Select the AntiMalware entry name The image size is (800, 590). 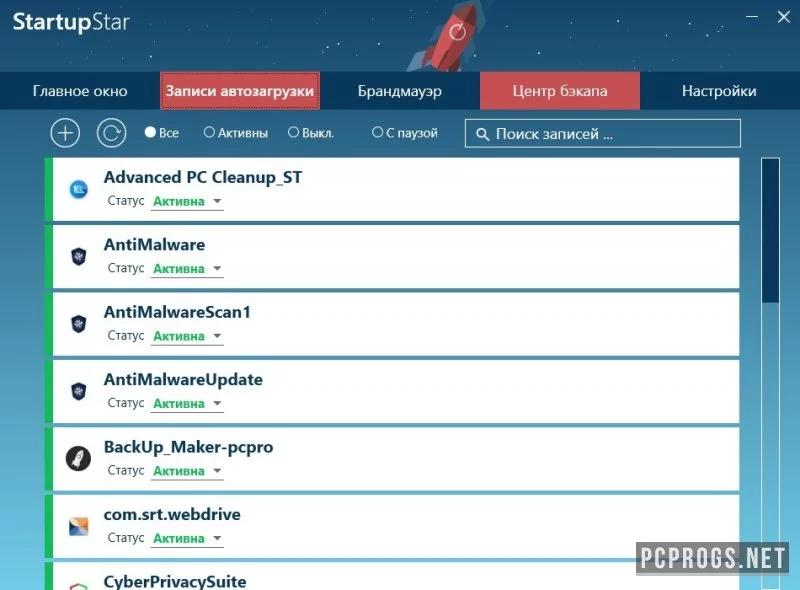click(154, 244)
